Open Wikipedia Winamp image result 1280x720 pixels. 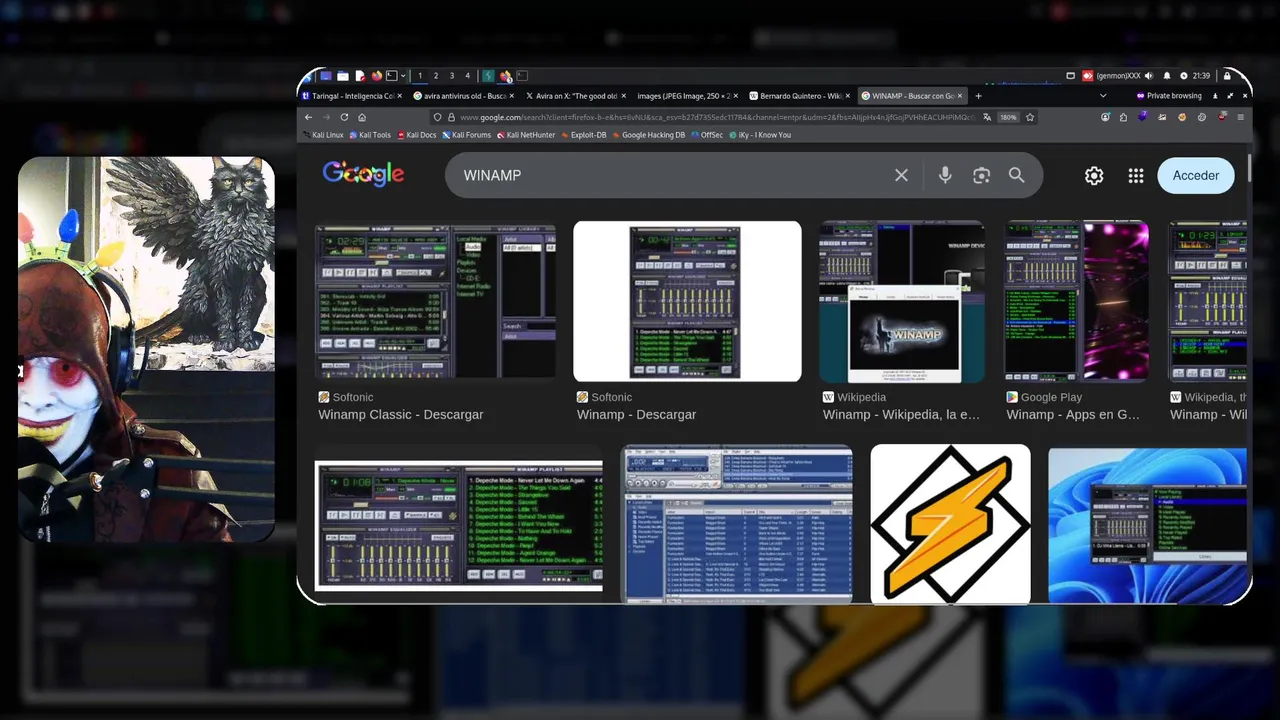(902, 301)
